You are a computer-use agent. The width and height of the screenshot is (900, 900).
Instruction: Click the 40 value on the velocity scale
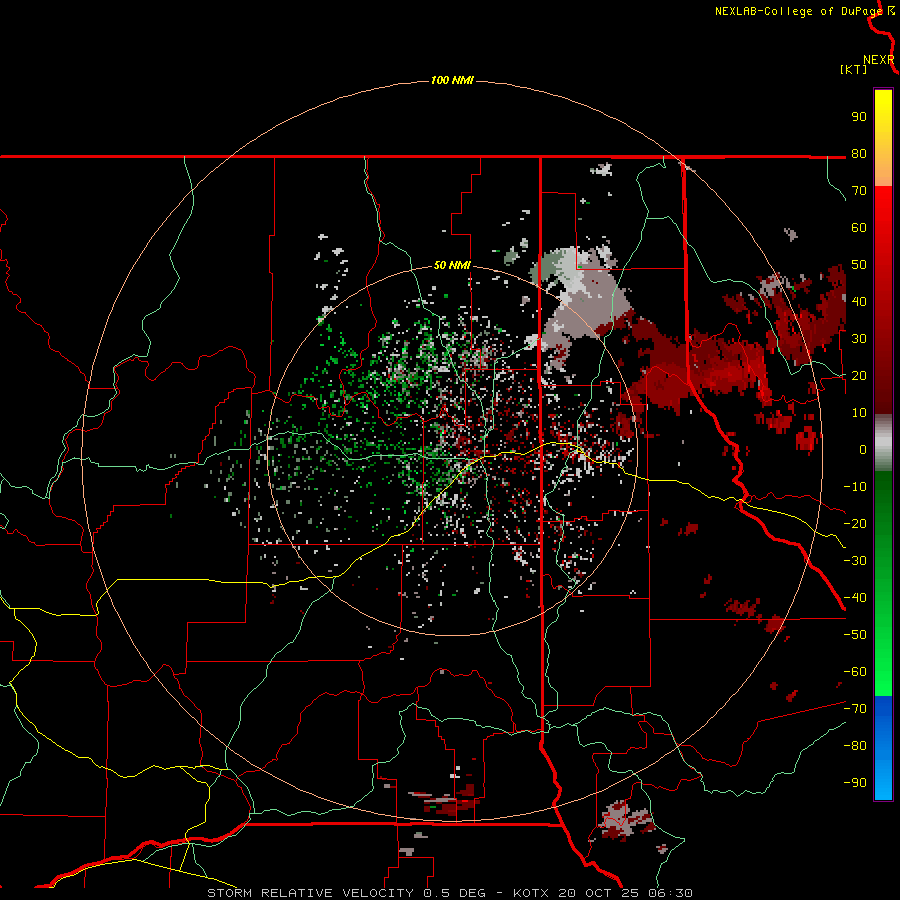tap(859, 301)
